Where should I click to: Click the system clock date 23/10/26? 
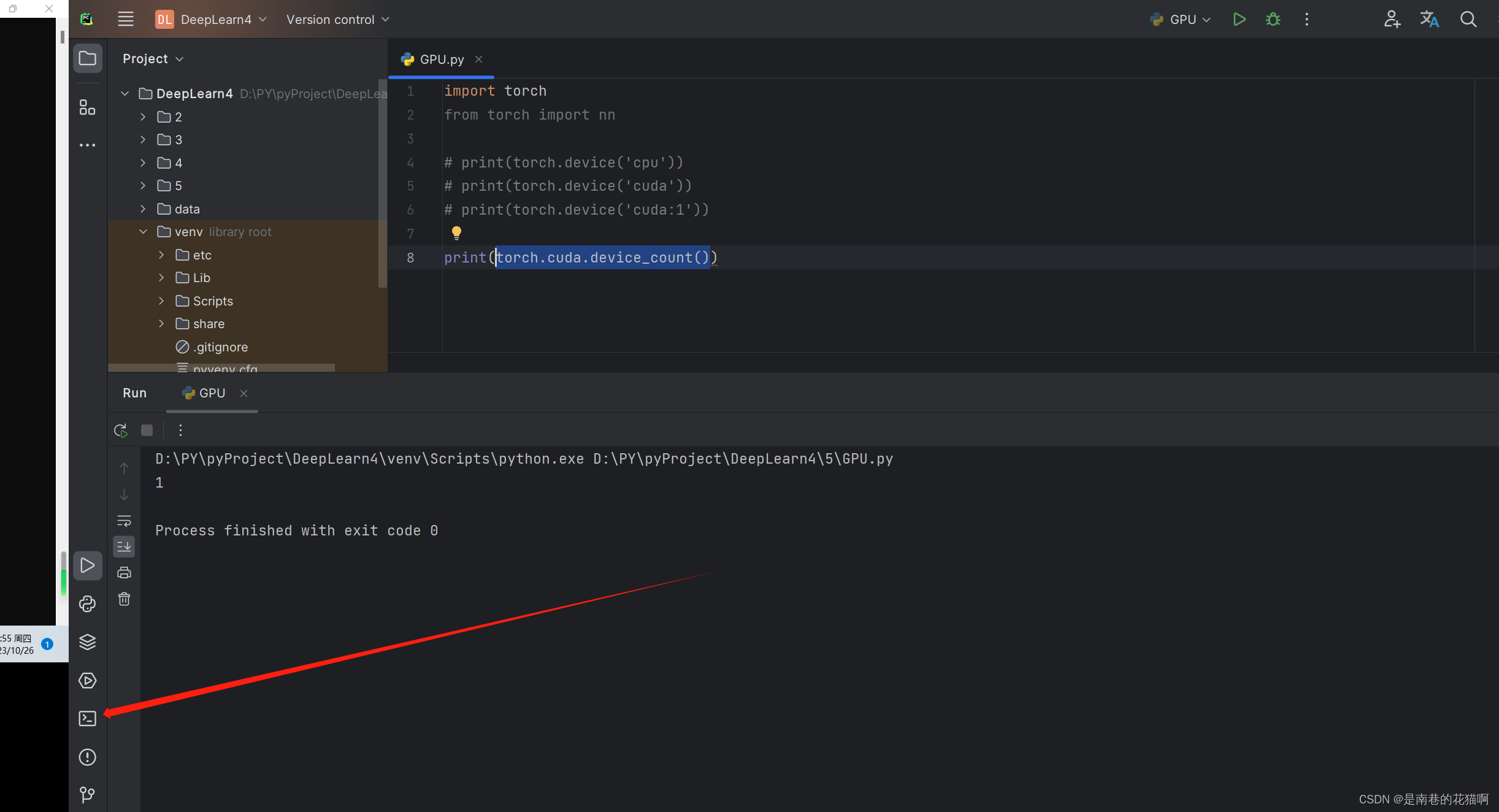(17, 651)
